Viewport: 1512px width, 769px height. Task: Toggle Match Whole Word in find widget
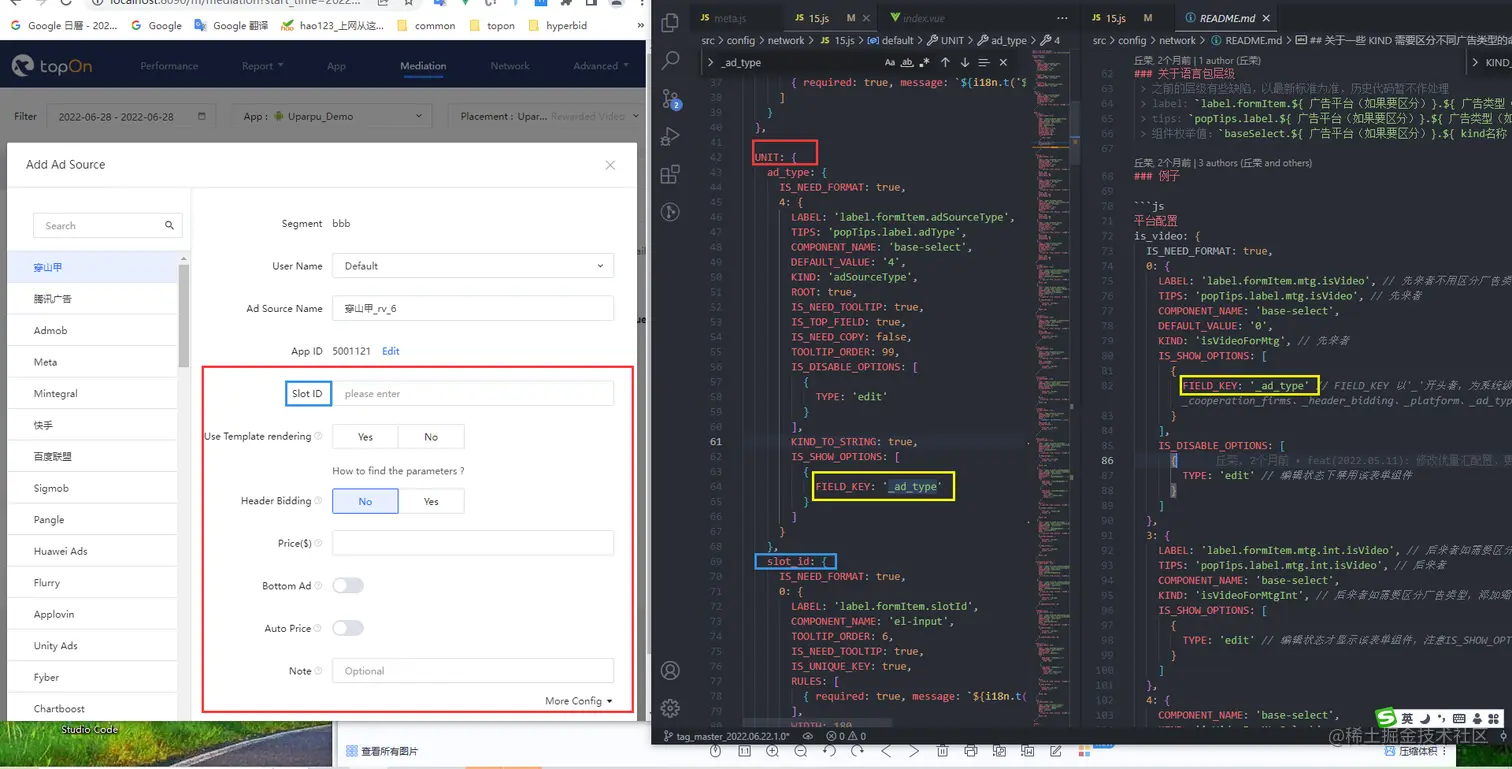pos(907,62)
